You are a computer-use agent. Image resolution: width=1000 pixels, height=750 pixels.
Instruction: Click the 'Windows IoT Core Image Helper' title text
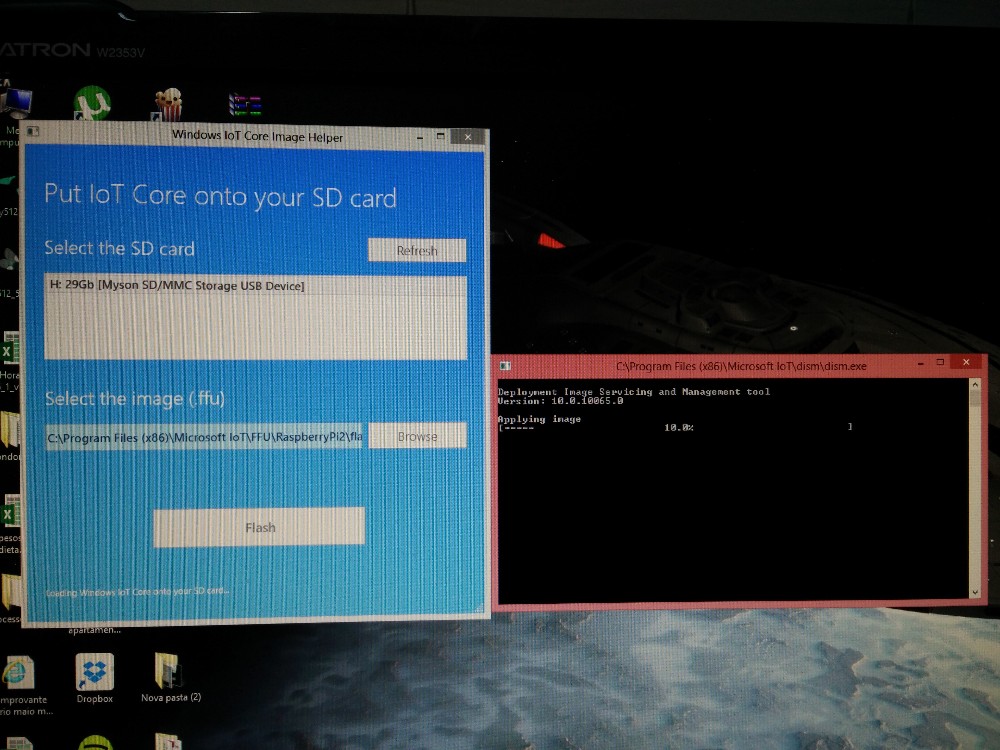(258, 136)
